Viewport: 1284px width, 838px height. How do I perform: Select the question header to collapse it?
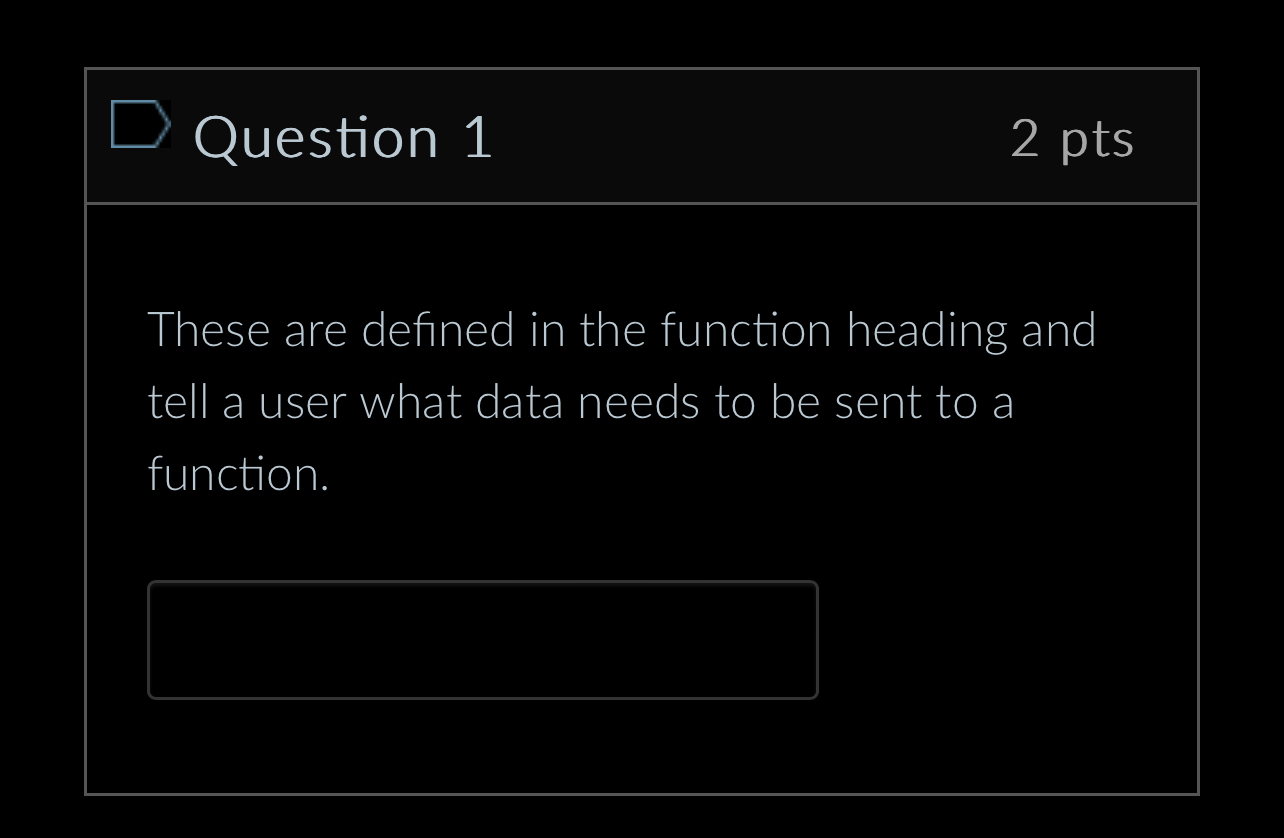[642, 135]
